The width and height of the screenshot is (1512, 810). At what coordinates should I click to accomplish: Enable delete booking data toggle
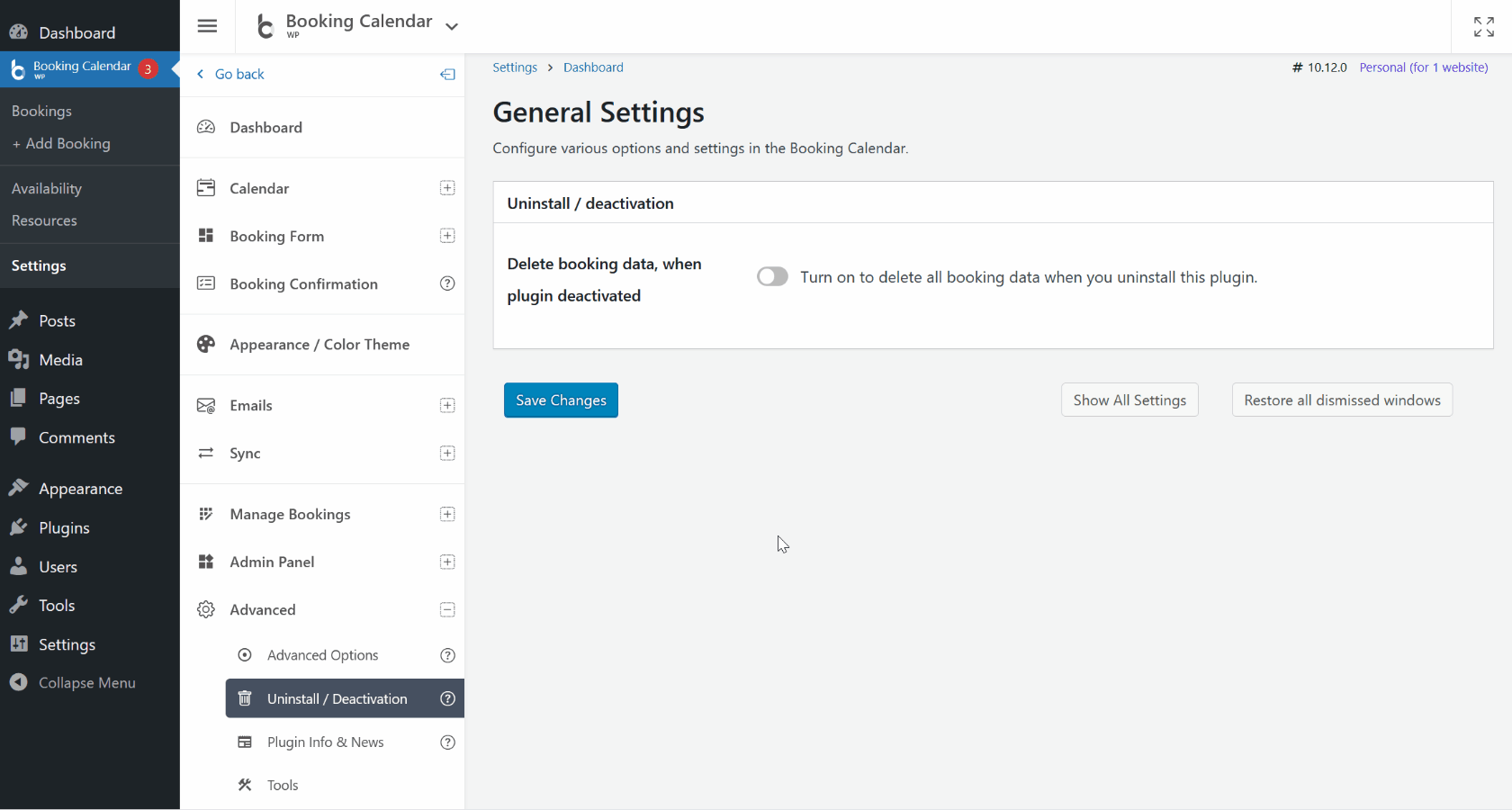(x=772, y=276)
